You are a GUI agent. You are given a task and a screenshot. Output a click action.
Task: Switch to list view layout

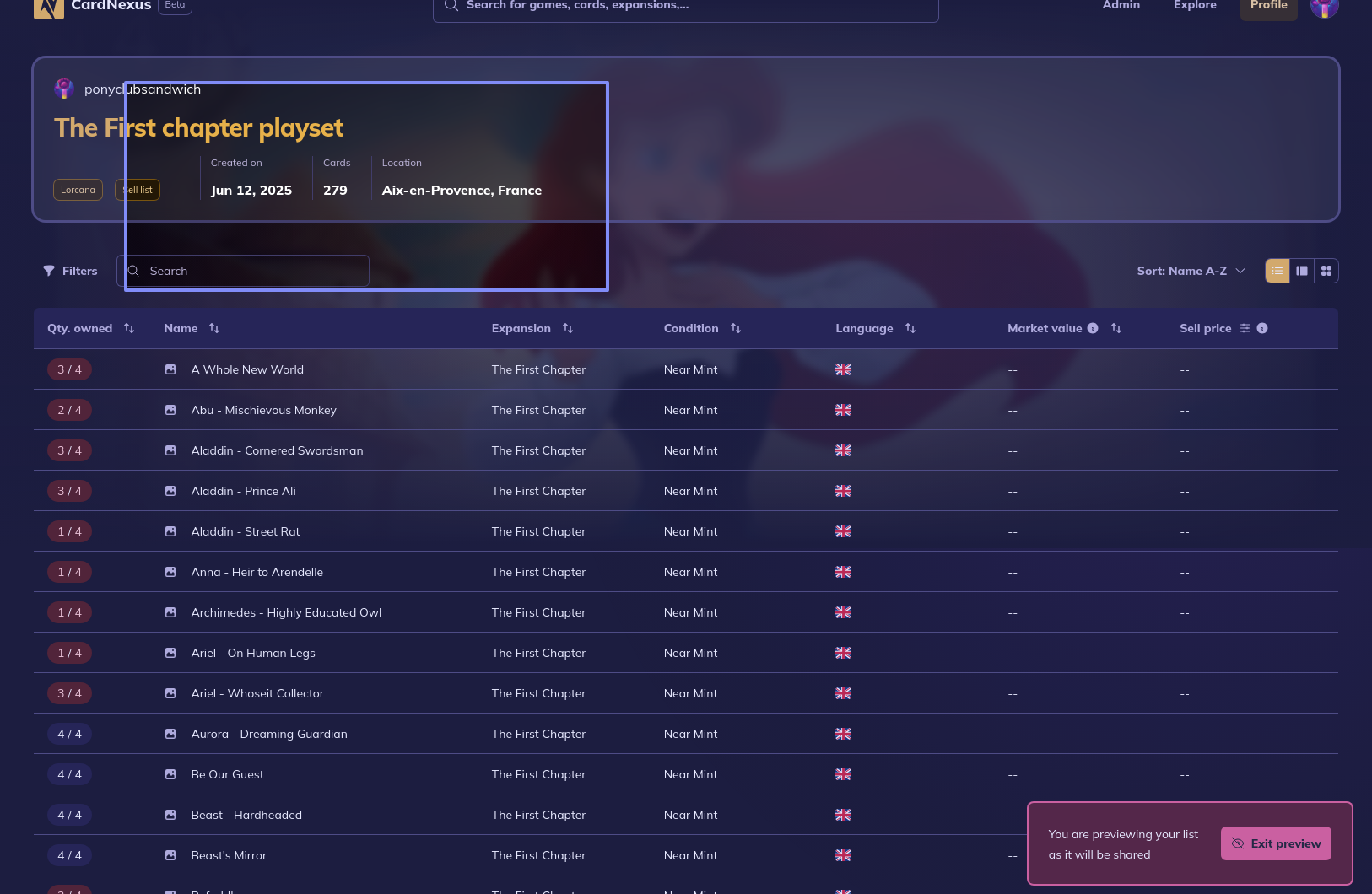[x=1277, y=271]
